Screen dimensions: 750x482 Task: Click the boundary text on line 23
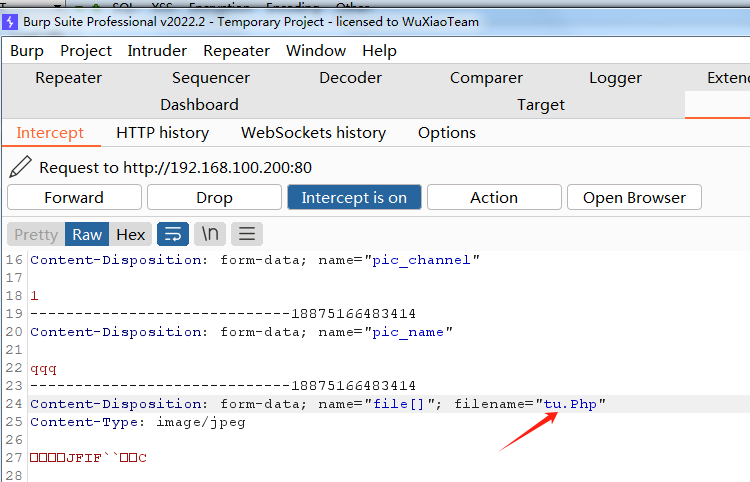223,386
